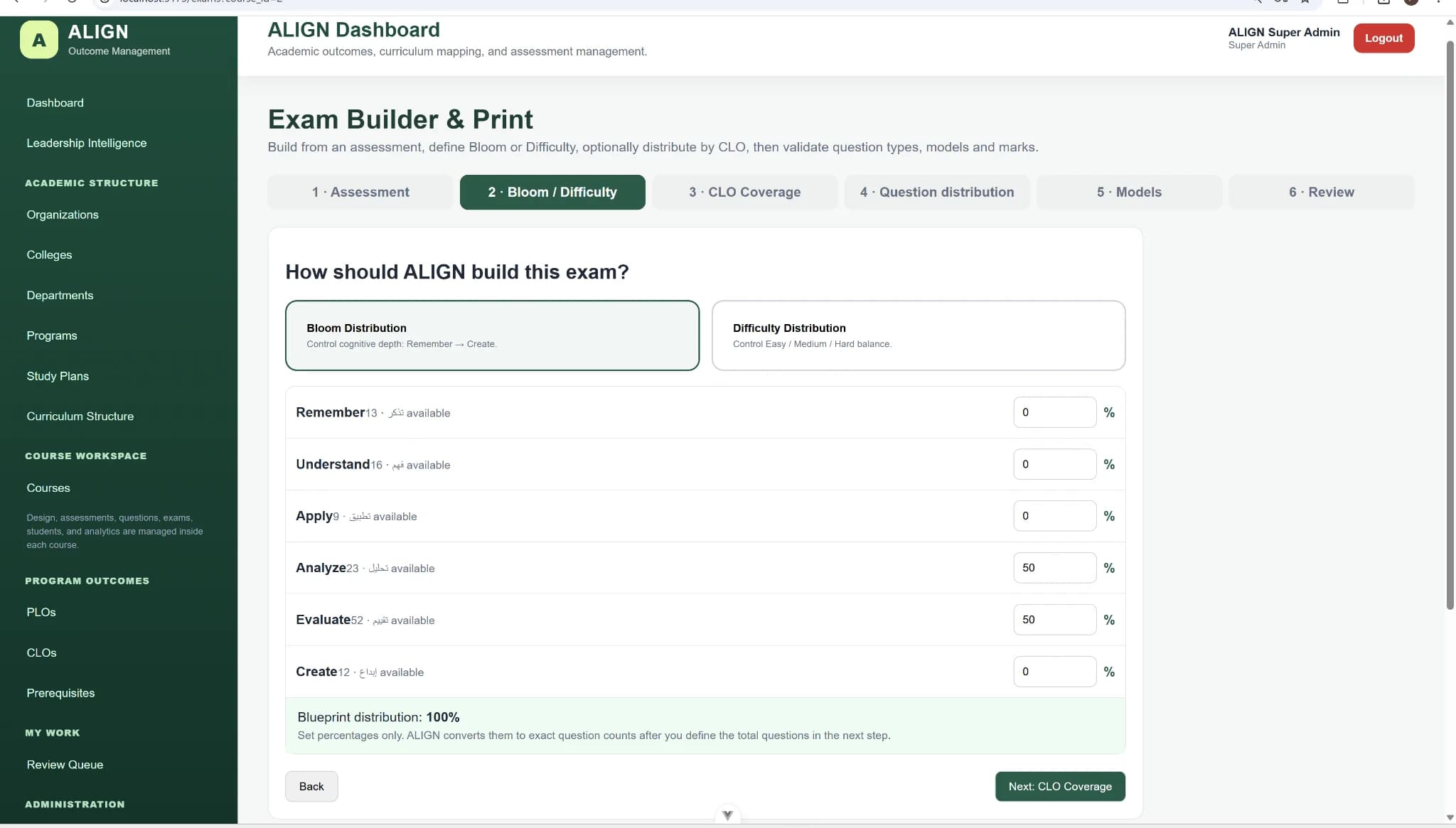Image resolution: width=1456 pixels, height=828 pixels.
Task: Click the ALIGN logo icon
Action: 39,39
